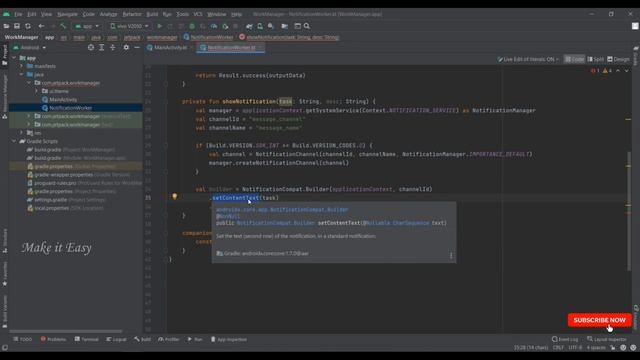Screen dimensions: 640x360
Task: Click the Back navigation arrow
Action: pyautogui.click(x=41, y=26)
